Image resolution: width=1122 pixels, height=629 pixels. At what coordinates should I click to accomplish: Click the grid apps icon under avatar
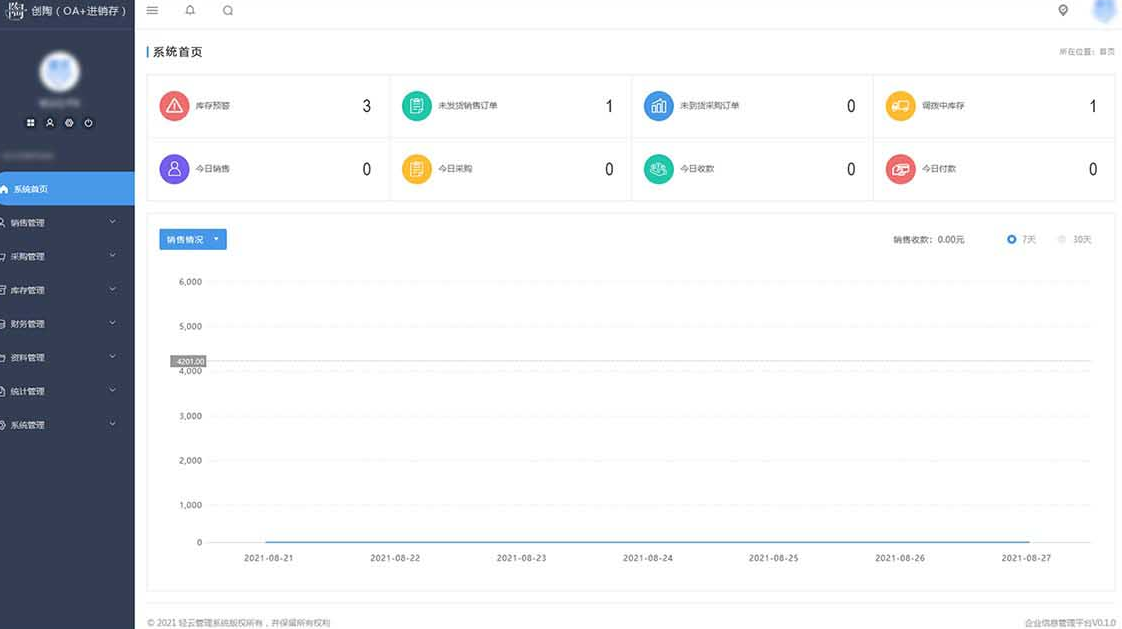tap(31, 123)
